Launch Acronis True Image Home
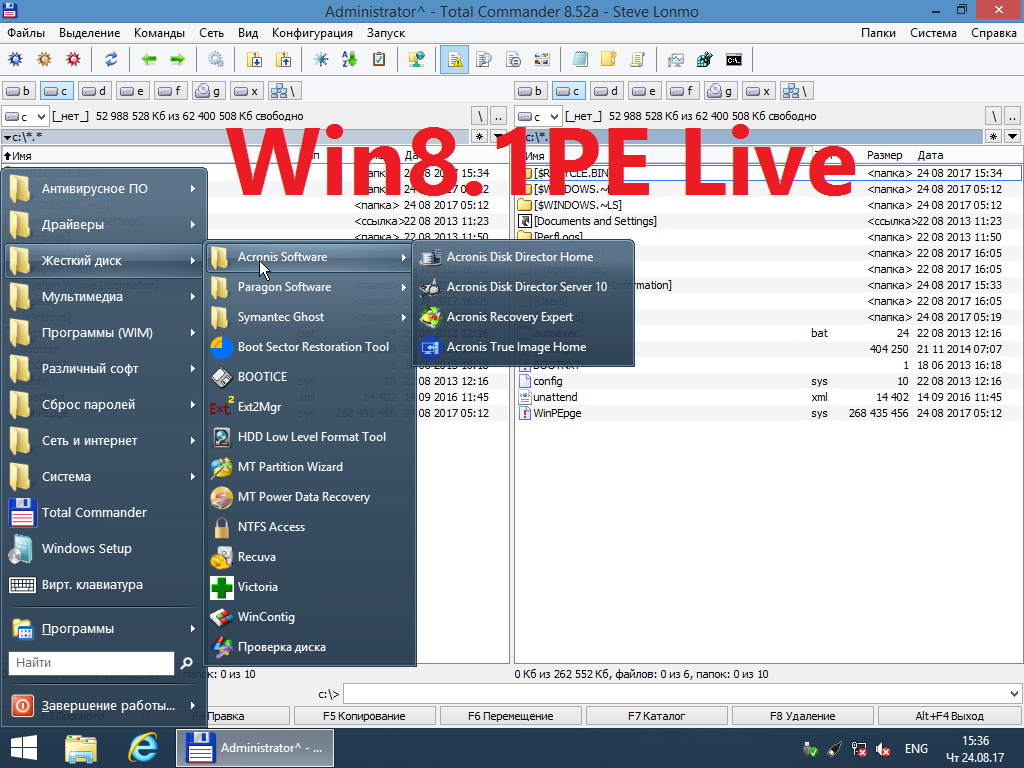The height and width of the screenshot is (768, 1024). (x=524, y=347)
